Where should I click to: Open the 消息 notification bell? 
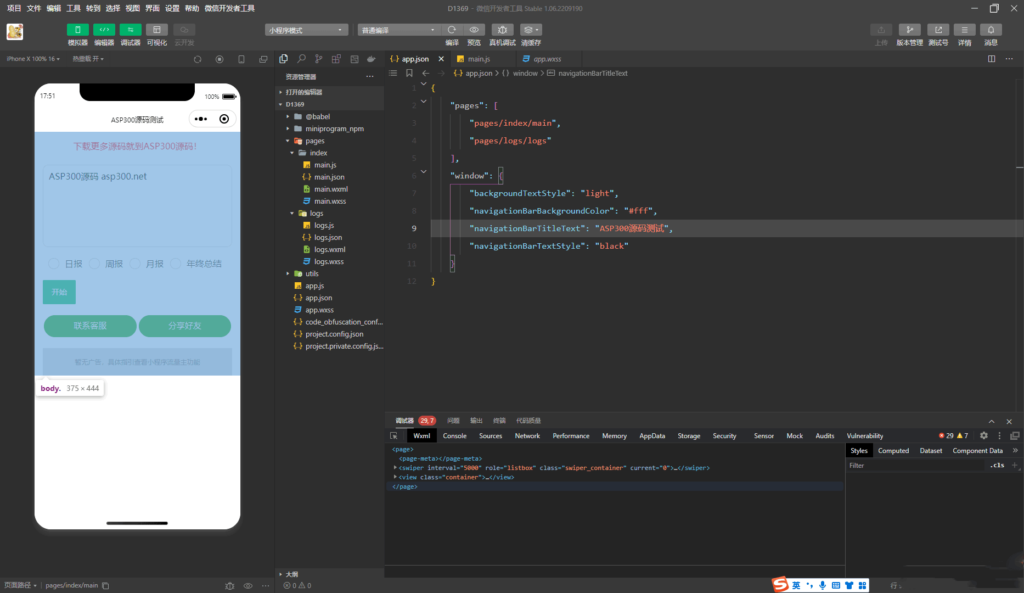[x=991, y=30]
